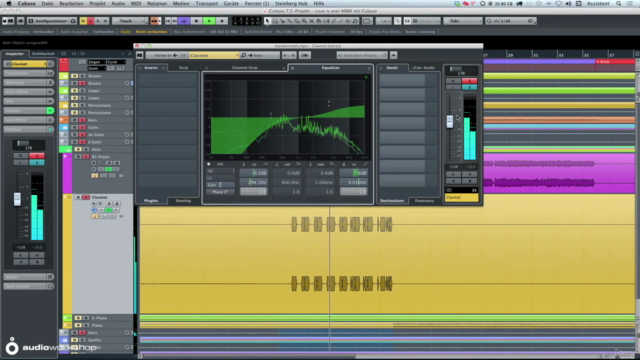Click the edit channel icon beside Clavinet in the Inspector

tap(51, 64)
